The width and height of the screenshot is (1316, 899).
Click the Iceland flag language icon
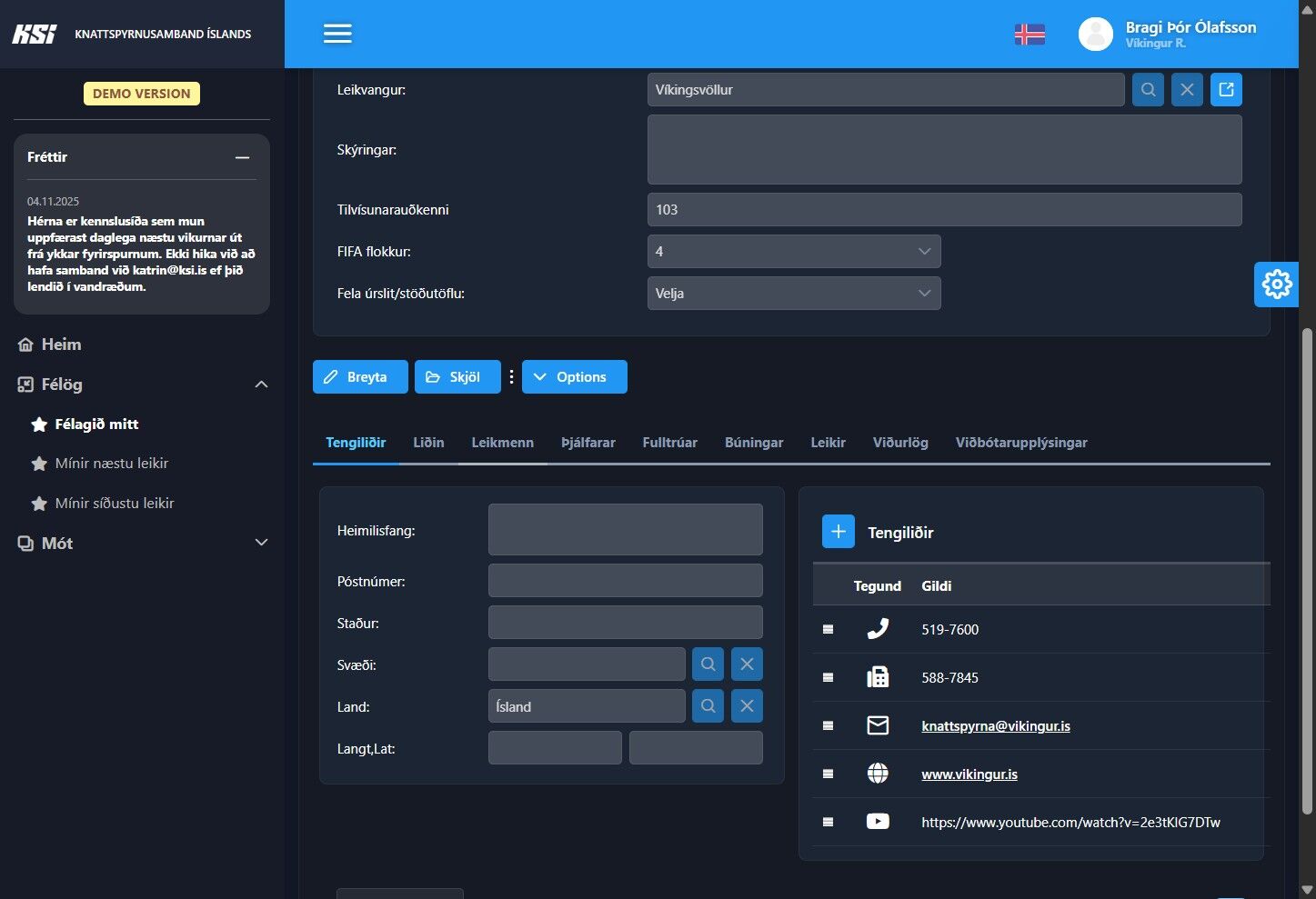pyautogui.click(x=1030, y=35)
